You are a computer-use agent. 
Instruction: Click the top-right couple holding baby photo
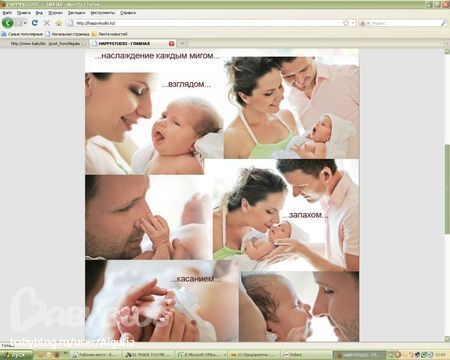[x=291, y=107]
